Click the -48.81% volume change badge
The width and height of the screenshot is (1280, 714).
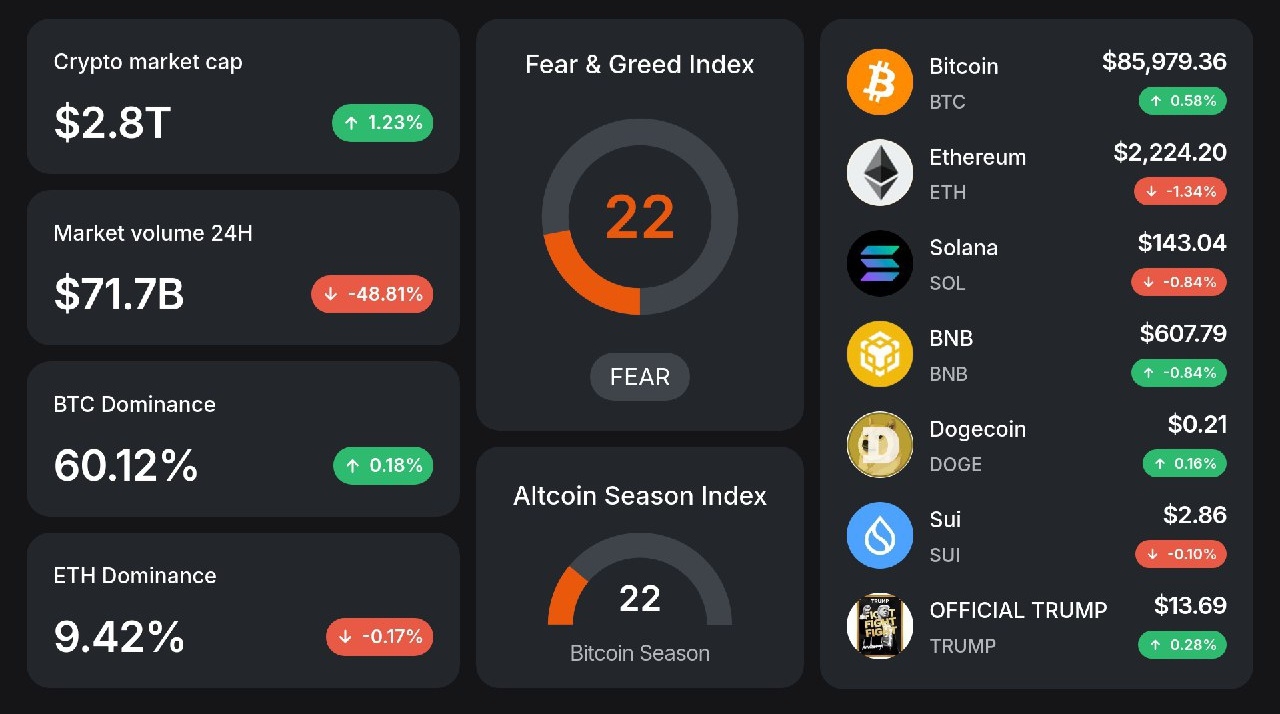point(372,294)
